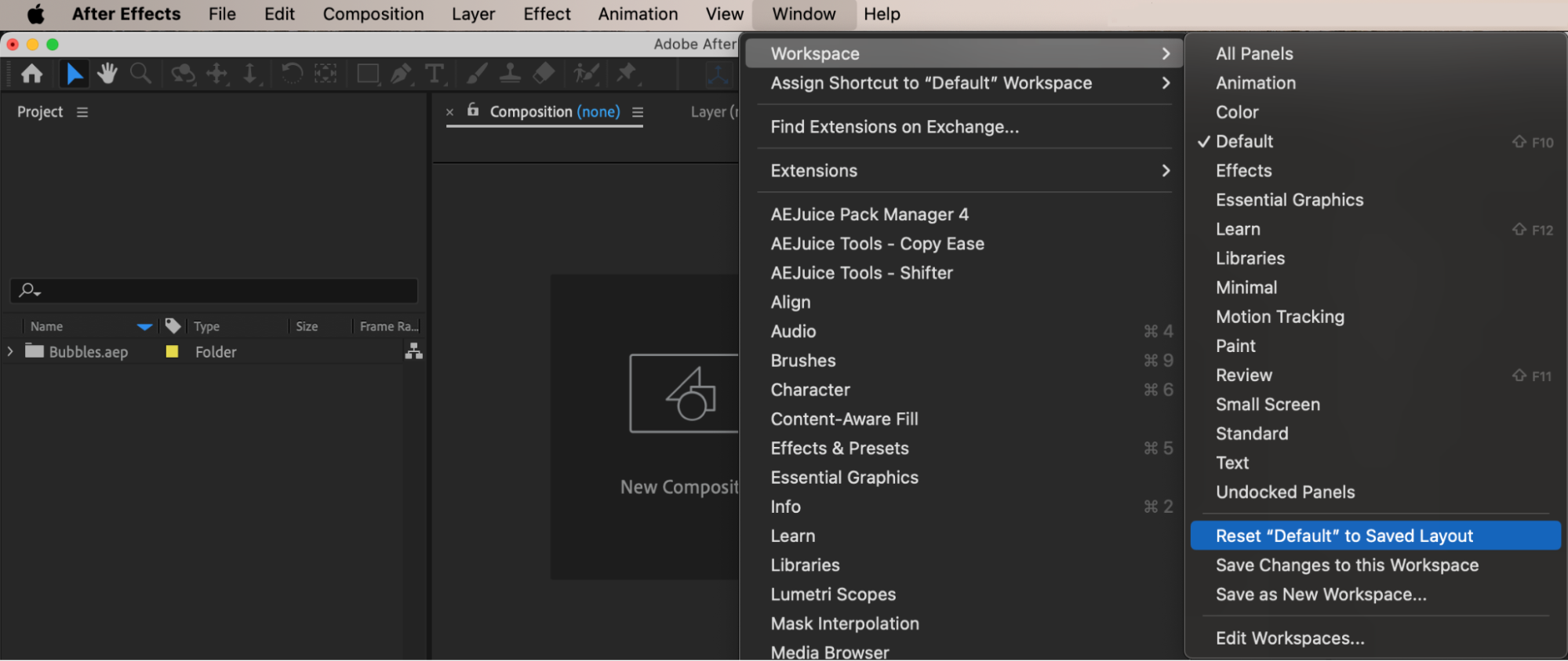Expand the Bubbles.aep folder
The width and height of the screenshot is (1568, 661).
click(x=10, y=352)
